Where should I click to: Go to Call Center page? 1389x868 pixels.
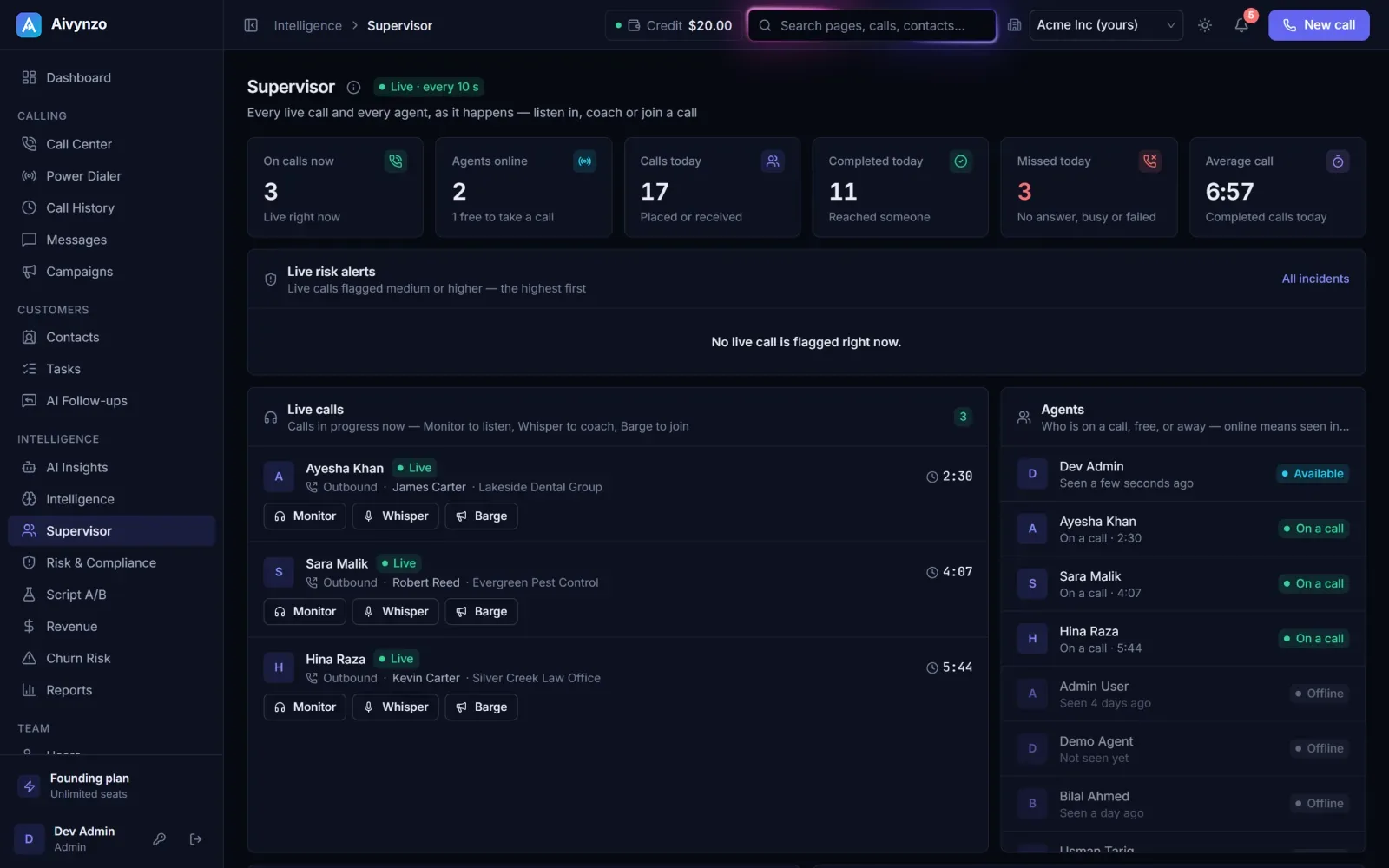(x=111, y=144)
